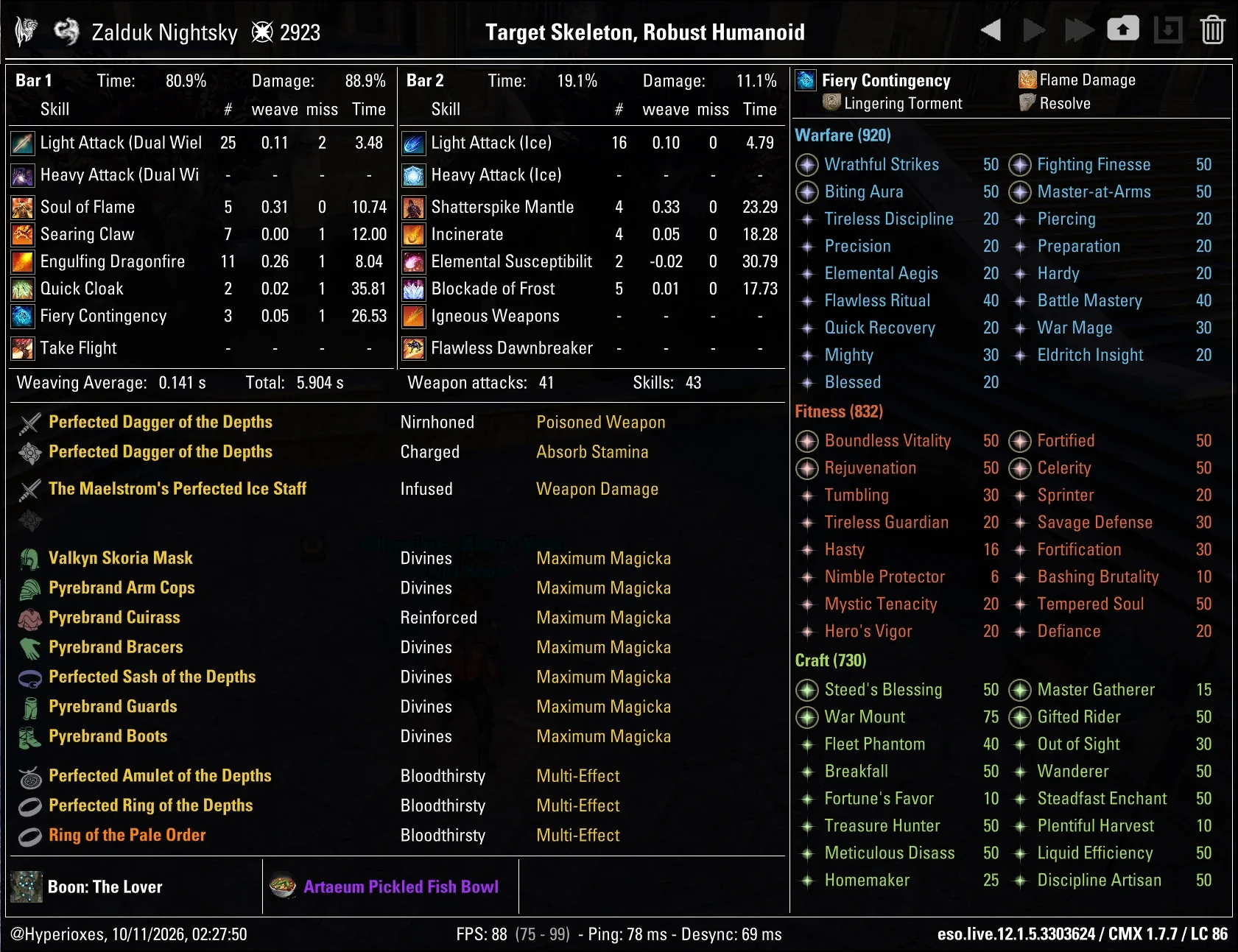
Task: Click the Master-at-Arms champion skill
Action: (1094, 191)
